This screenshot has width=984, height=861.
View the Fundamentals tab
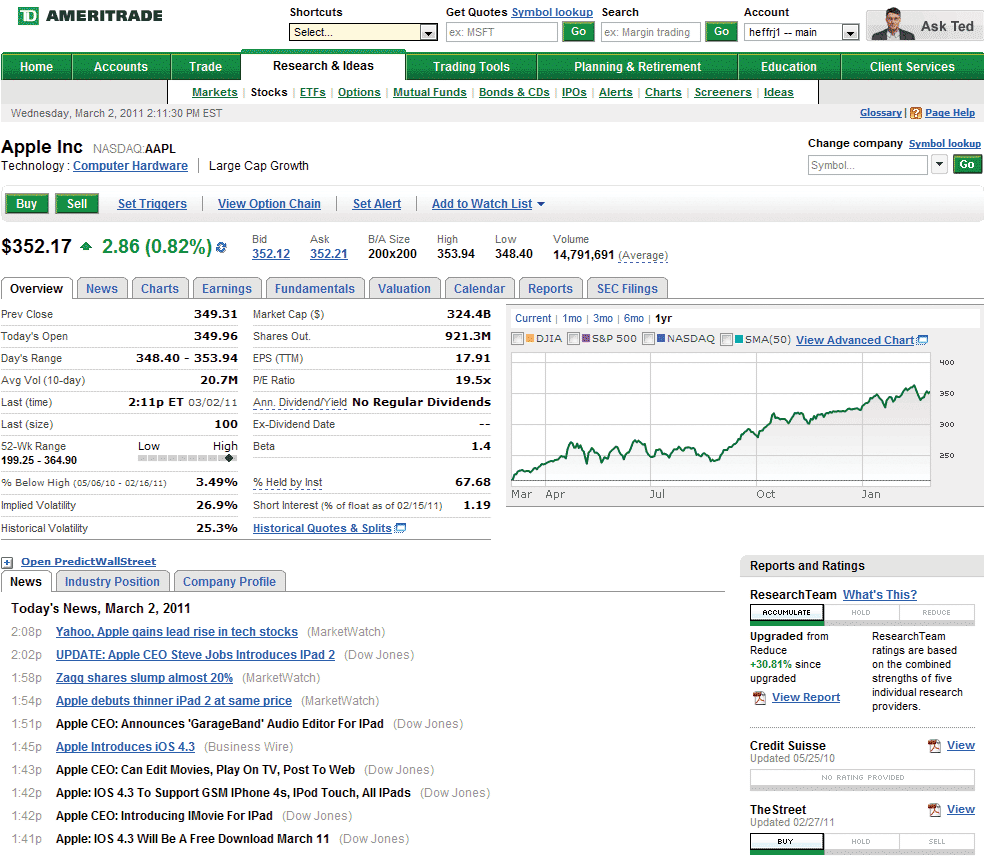[314, 289]
